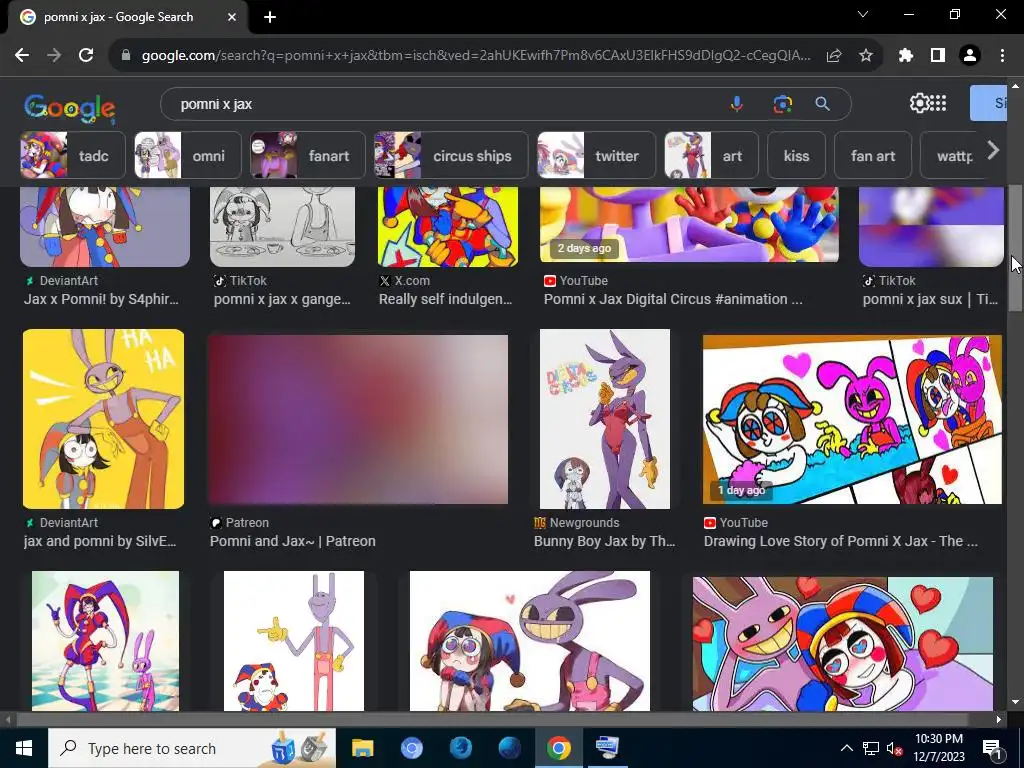Select the art filter chip
This screenshot has width=1024, height=768.
click(x=711, y=155)
